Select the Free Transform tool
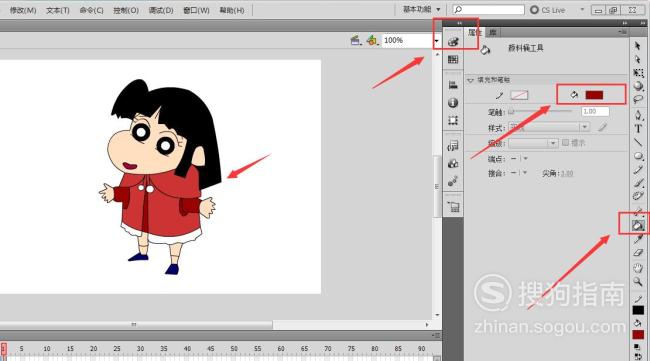The image size is (650, 361). [x=638, y=73]
